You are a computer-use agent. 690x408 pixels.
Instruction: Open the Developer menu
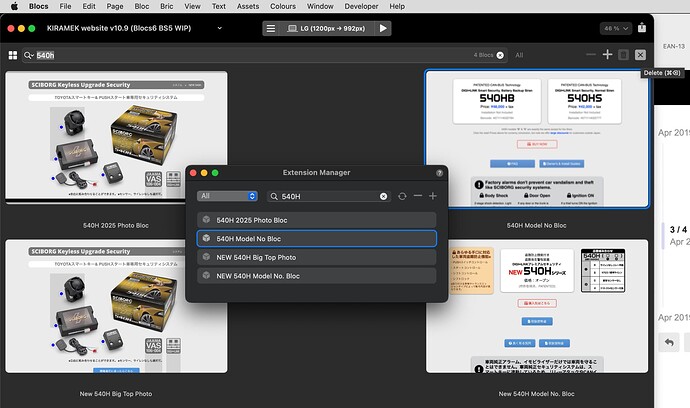click(361, 6)
